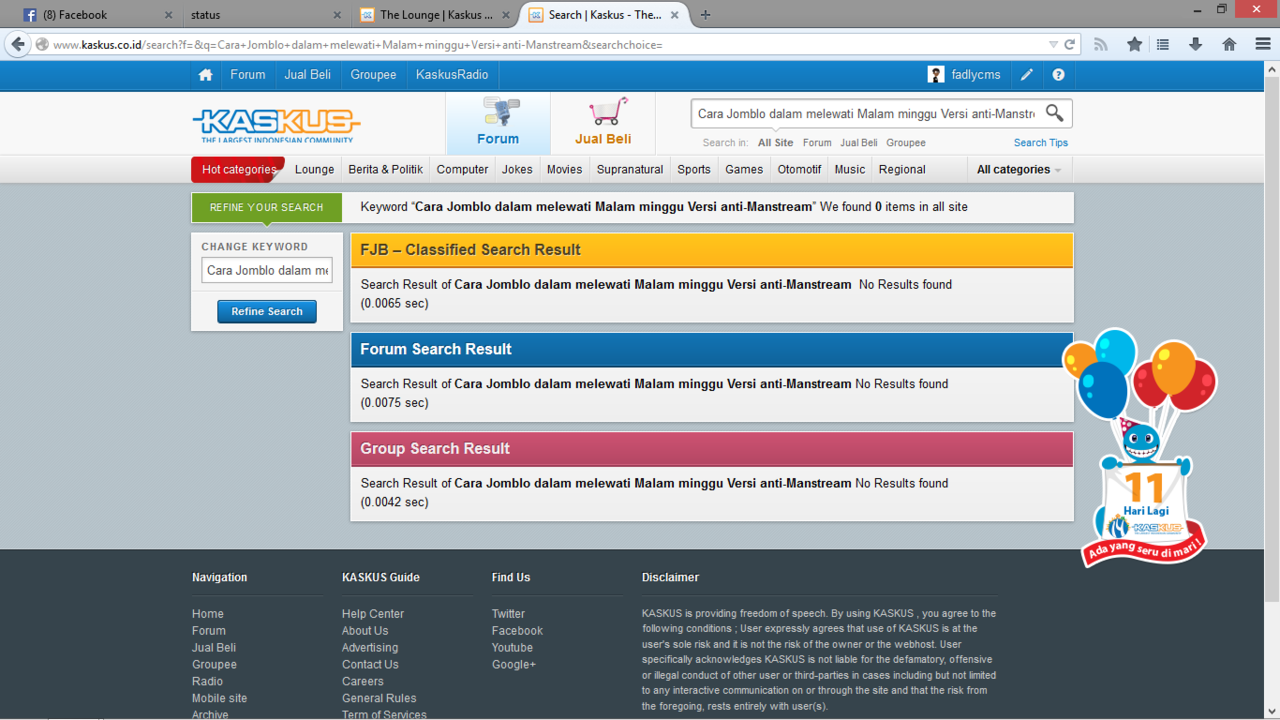
Task: Open the Otomotif category
Action: (x=799, y=169)
